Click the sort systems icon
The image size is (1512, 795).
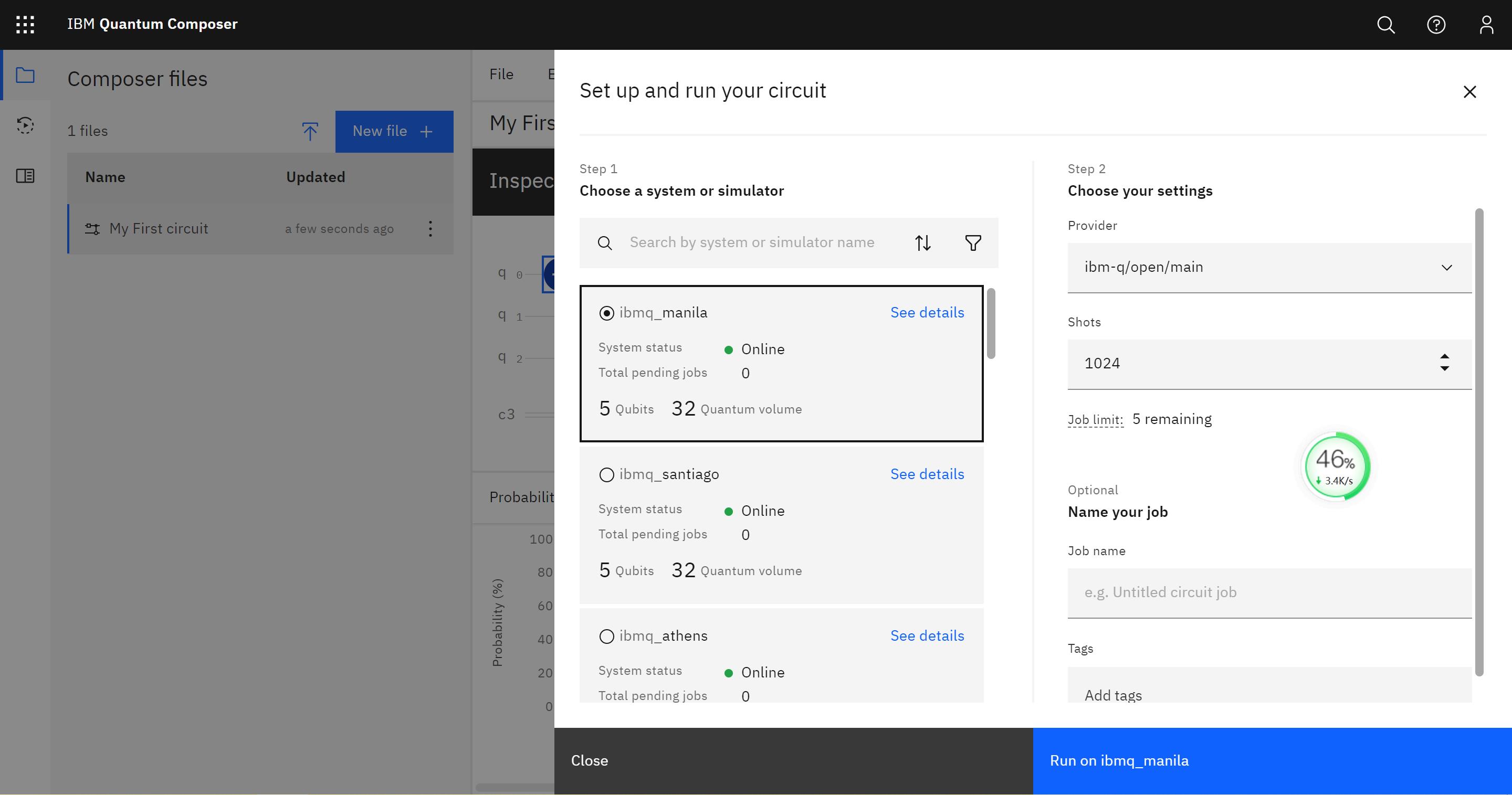point(923,243)
